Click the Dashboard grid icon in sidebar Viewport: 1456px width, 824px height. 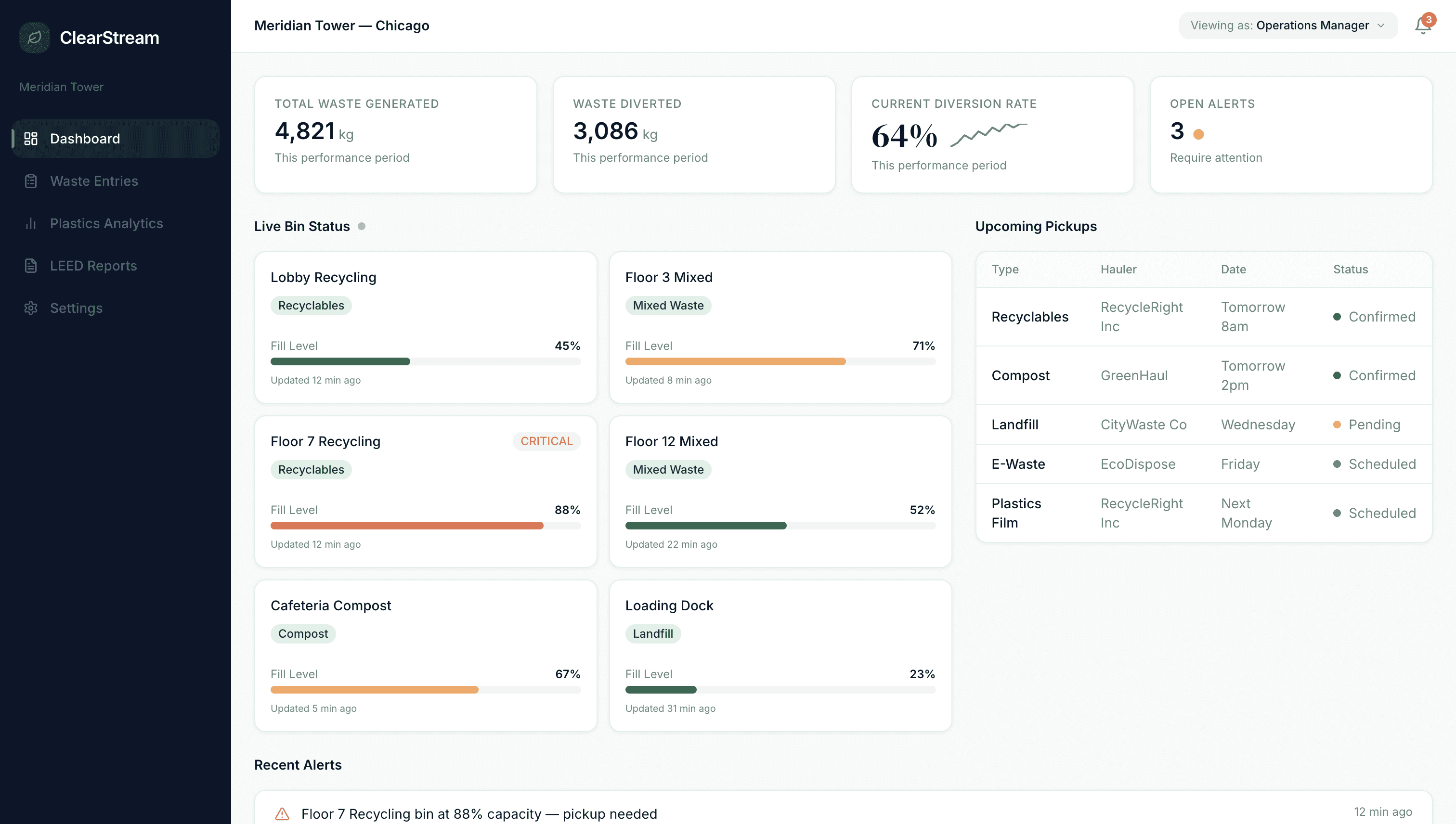point(30,139)
